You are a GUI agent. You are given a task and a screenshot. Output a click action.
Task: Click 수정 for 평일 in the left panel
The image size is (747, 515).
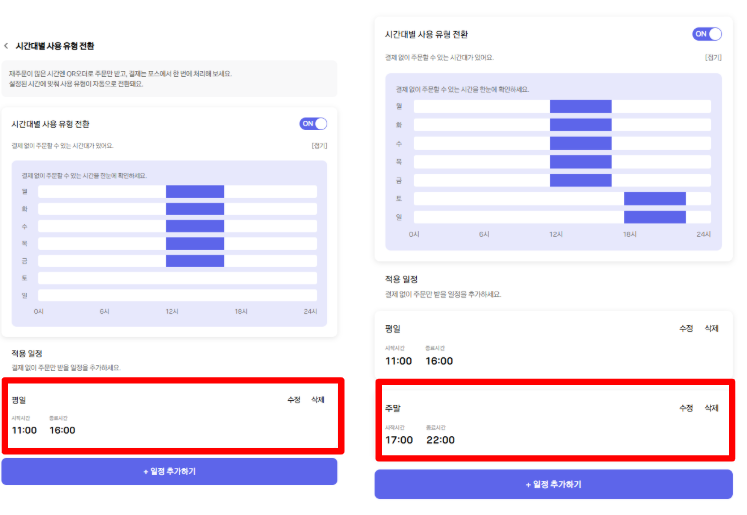point(294,399)
